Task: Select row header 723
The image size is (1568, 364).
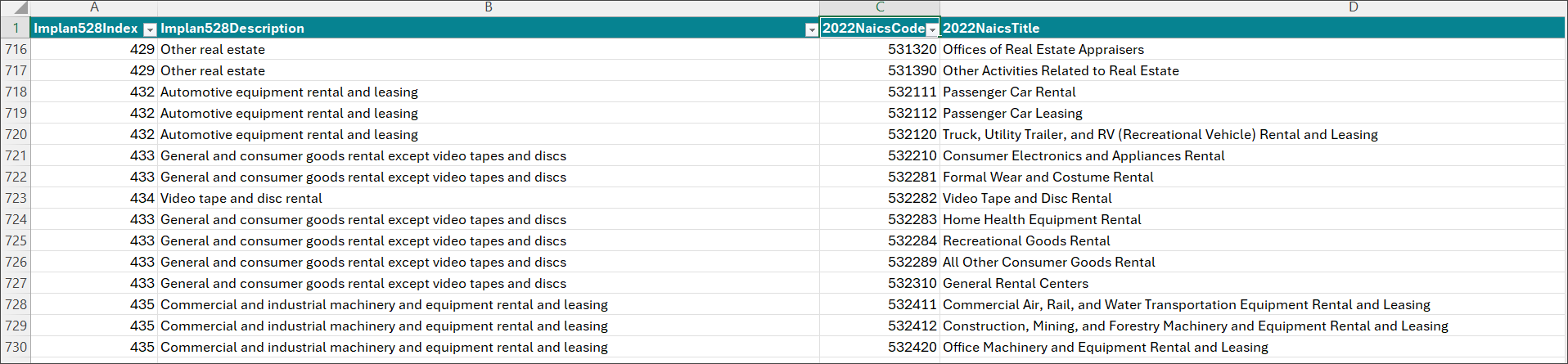Action: [x=16, y=198]
